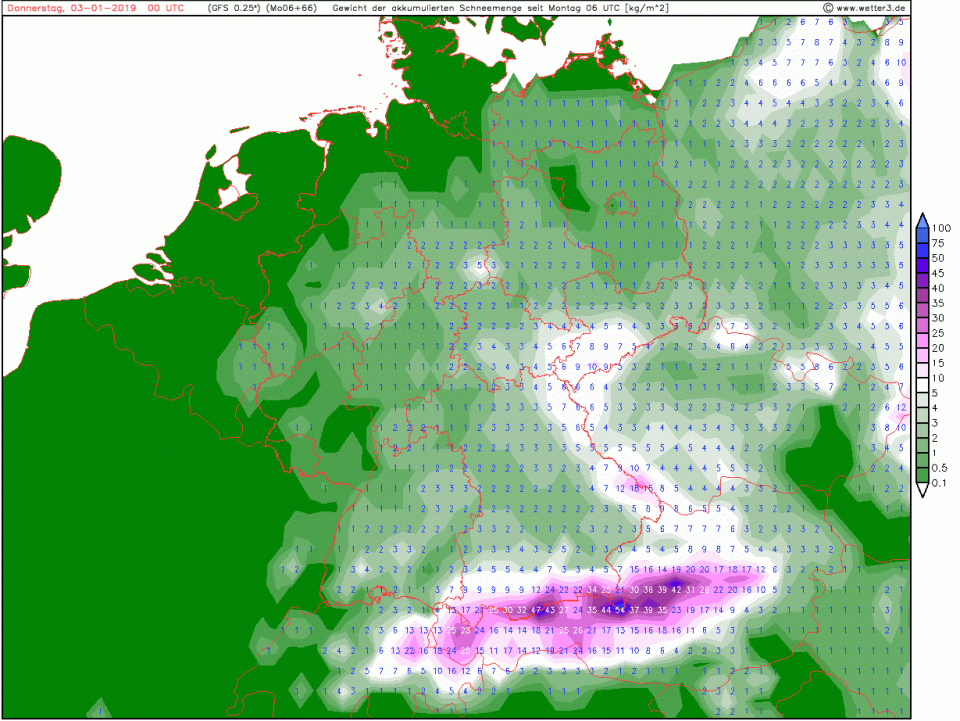Click the peak snow value '54' on the map
This screenshot has width=960, height=721.
[620, 610]
